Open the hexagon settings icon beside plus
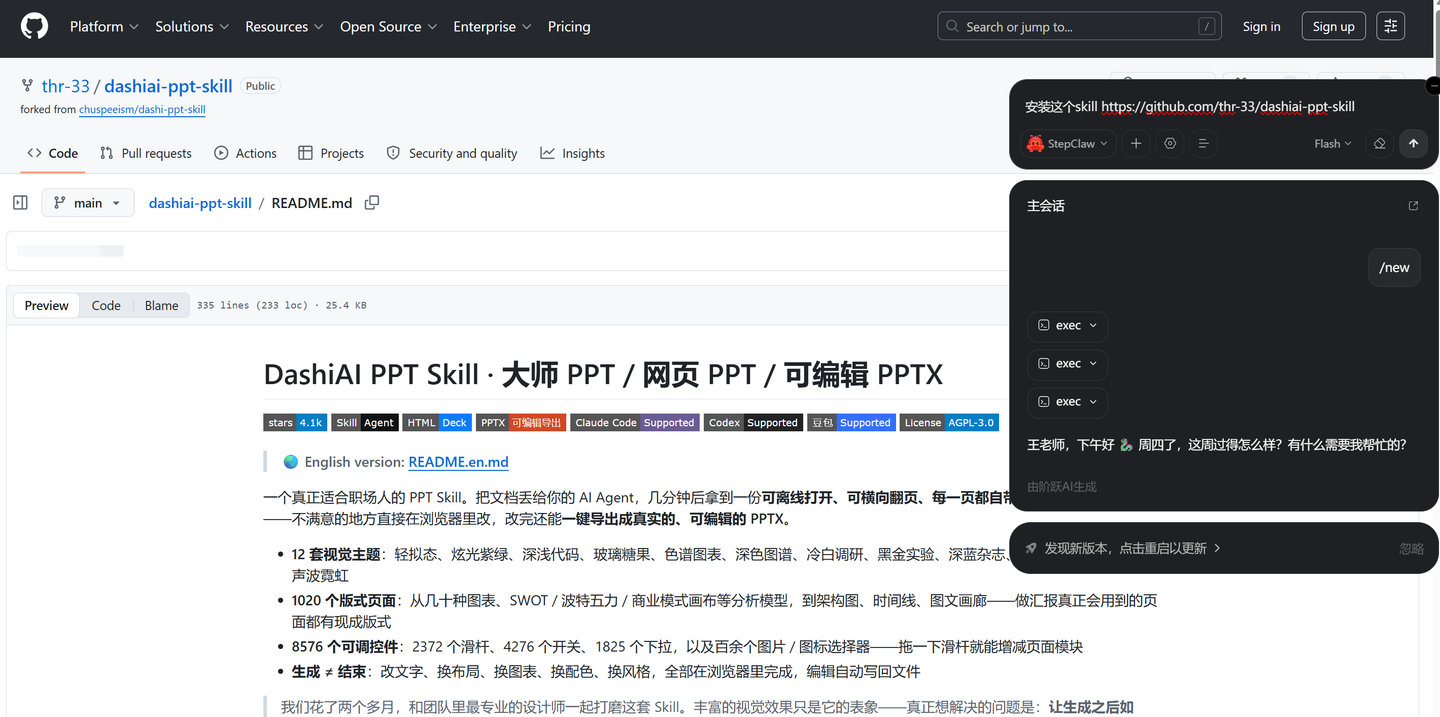Viewport: 1440px width, 717px height. tap(1170, 144)
